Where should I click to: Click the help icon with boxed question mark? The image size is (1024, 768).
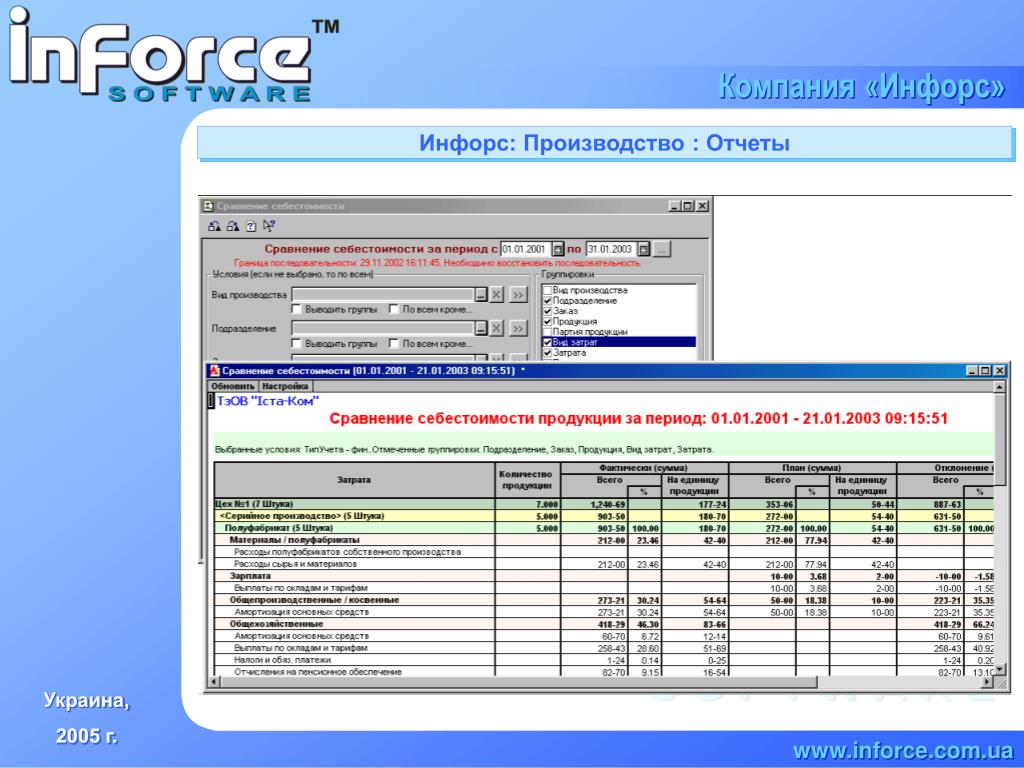pos(251,226)
